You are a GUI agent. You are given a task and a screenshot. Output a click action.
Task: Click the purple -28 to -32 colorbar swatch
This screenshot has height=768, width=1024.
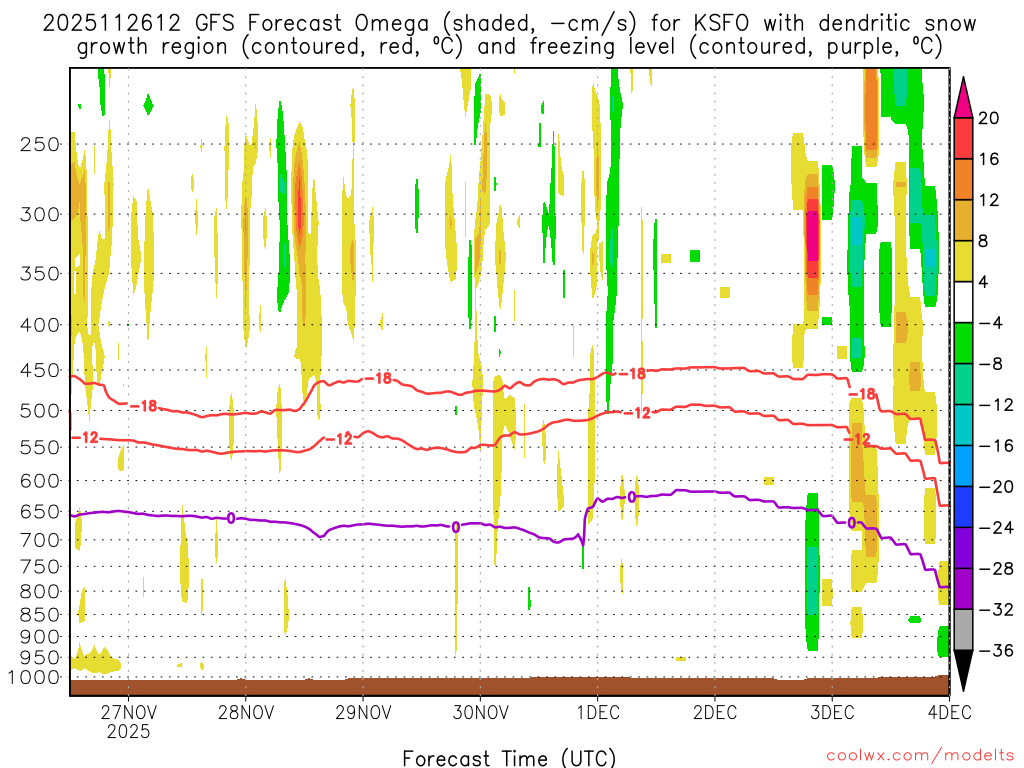(963, 589)
